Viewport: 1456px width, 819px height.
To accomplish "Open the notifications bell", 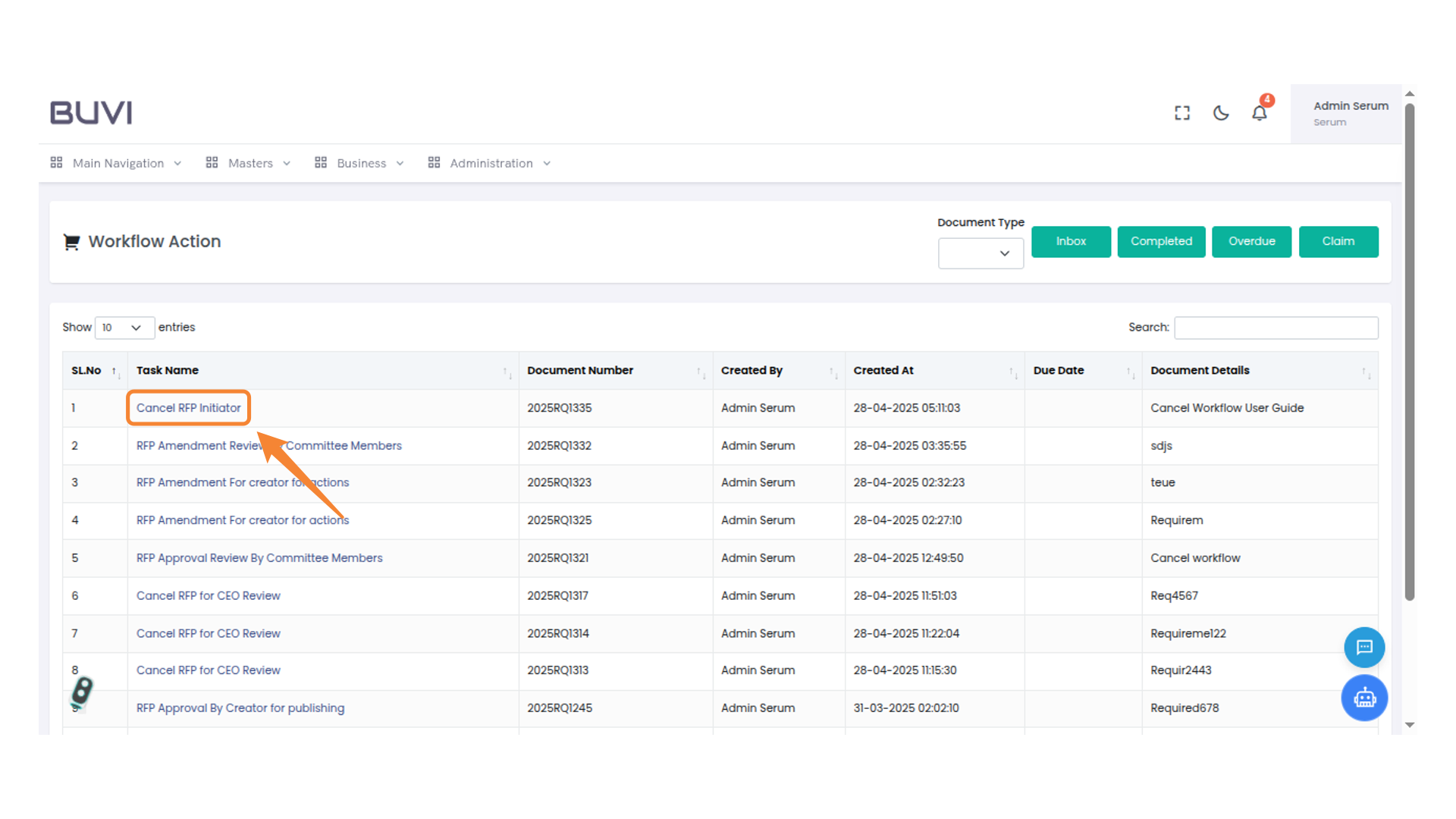I will (1260, 113).
